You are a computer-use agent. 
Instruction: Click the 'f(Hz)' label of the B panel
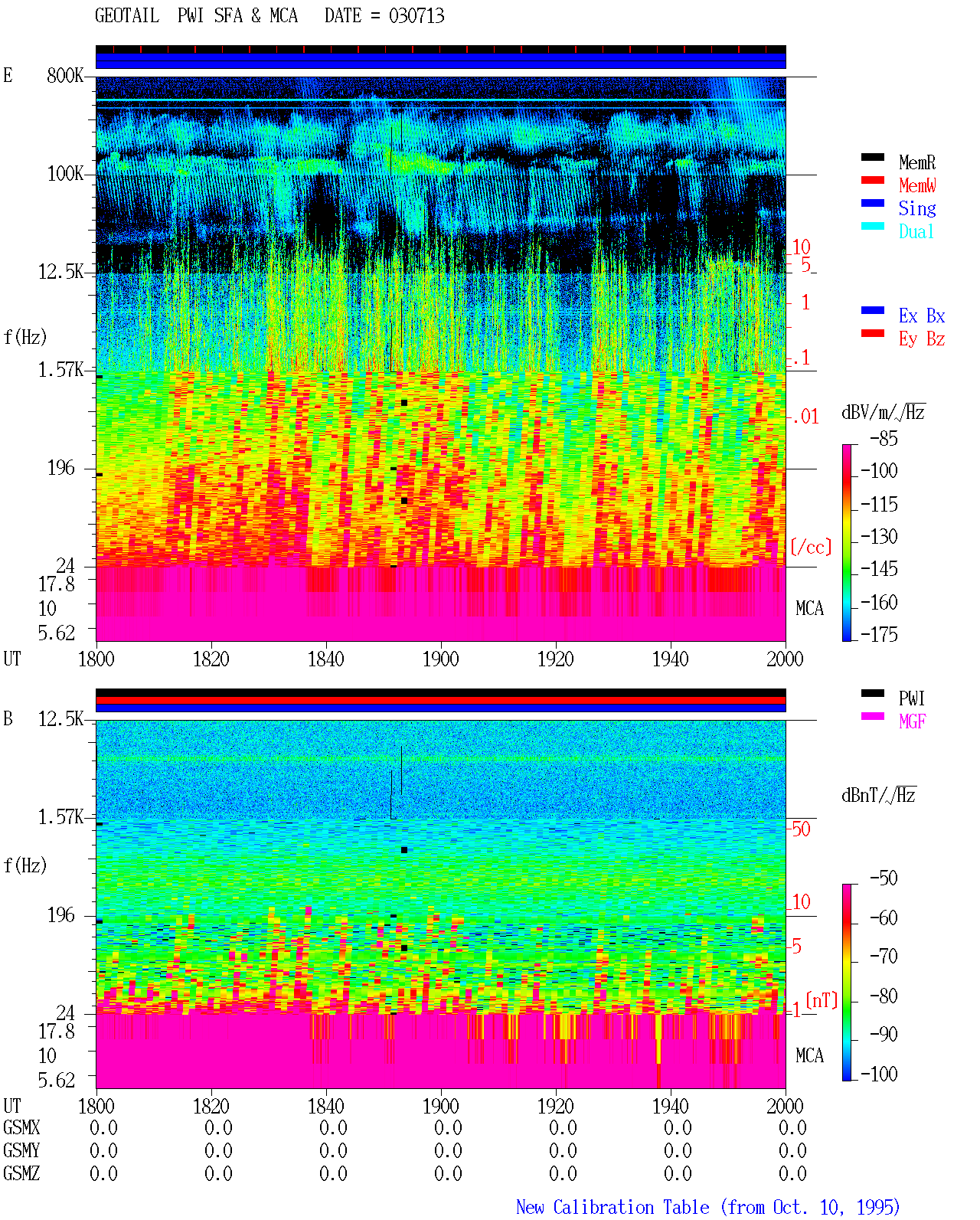tap(25, 865)
